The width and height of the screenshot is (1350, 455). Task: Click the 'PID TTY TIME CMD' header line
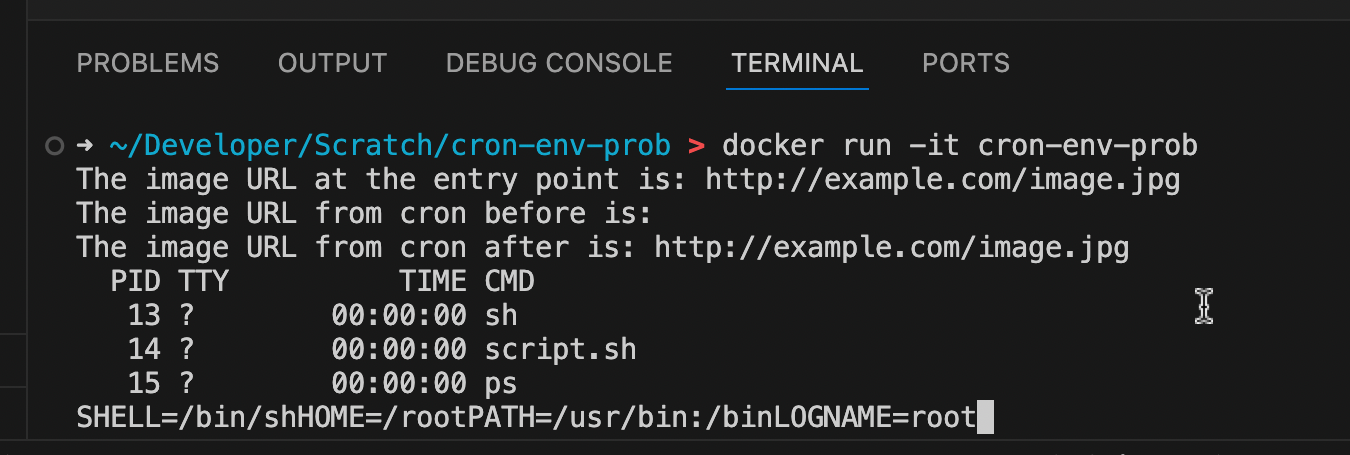click(322, 282)
